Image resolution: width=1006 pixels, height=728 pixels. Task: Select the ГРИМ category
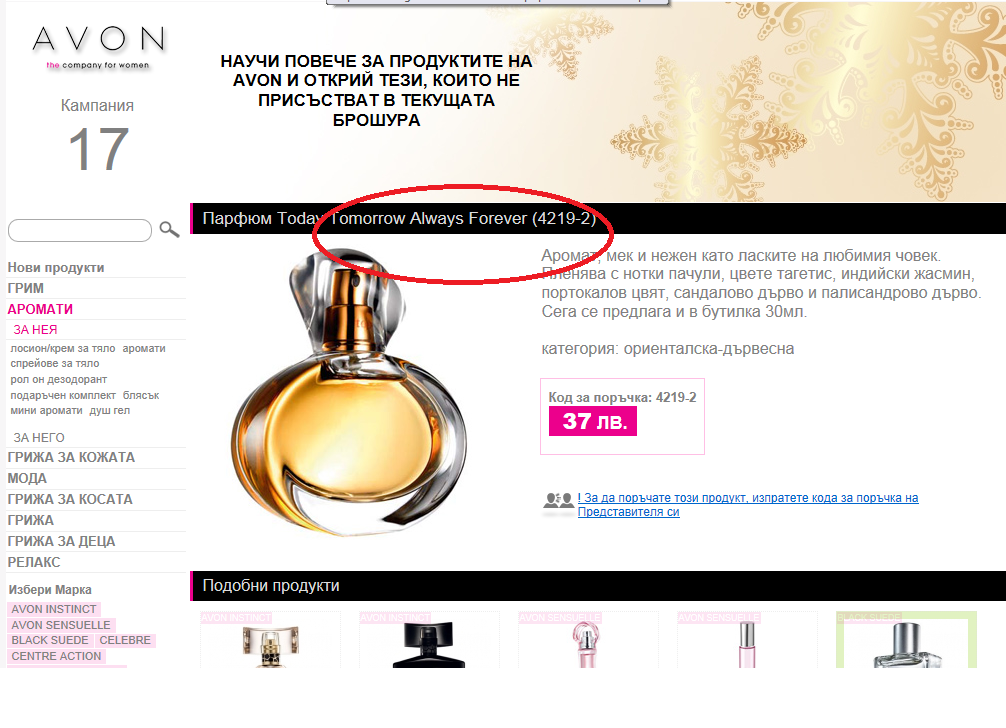point(26,289)
